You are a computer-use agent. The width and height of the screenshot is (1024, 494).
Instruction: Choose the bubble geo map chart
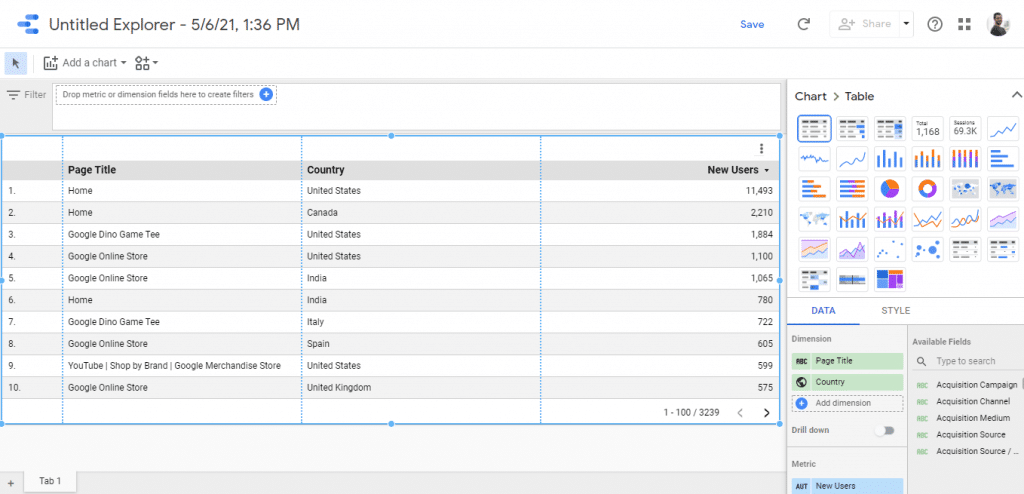[x=965, y=189]
